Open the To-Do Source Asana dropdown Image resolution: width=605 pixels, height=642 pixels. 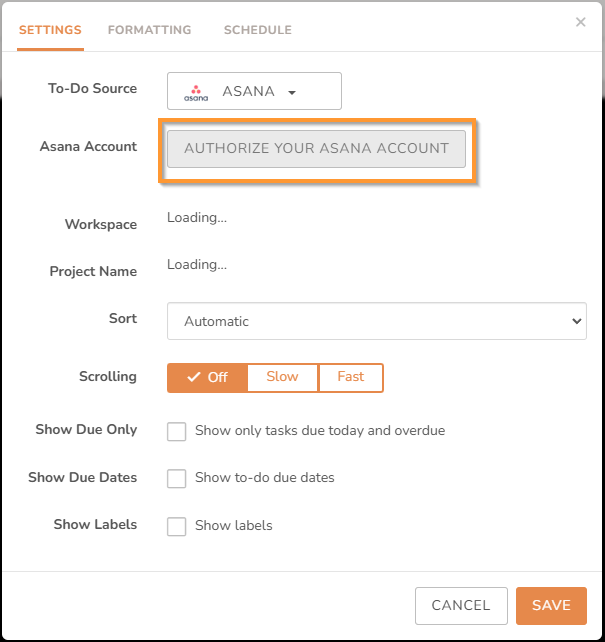pos(254,91)
